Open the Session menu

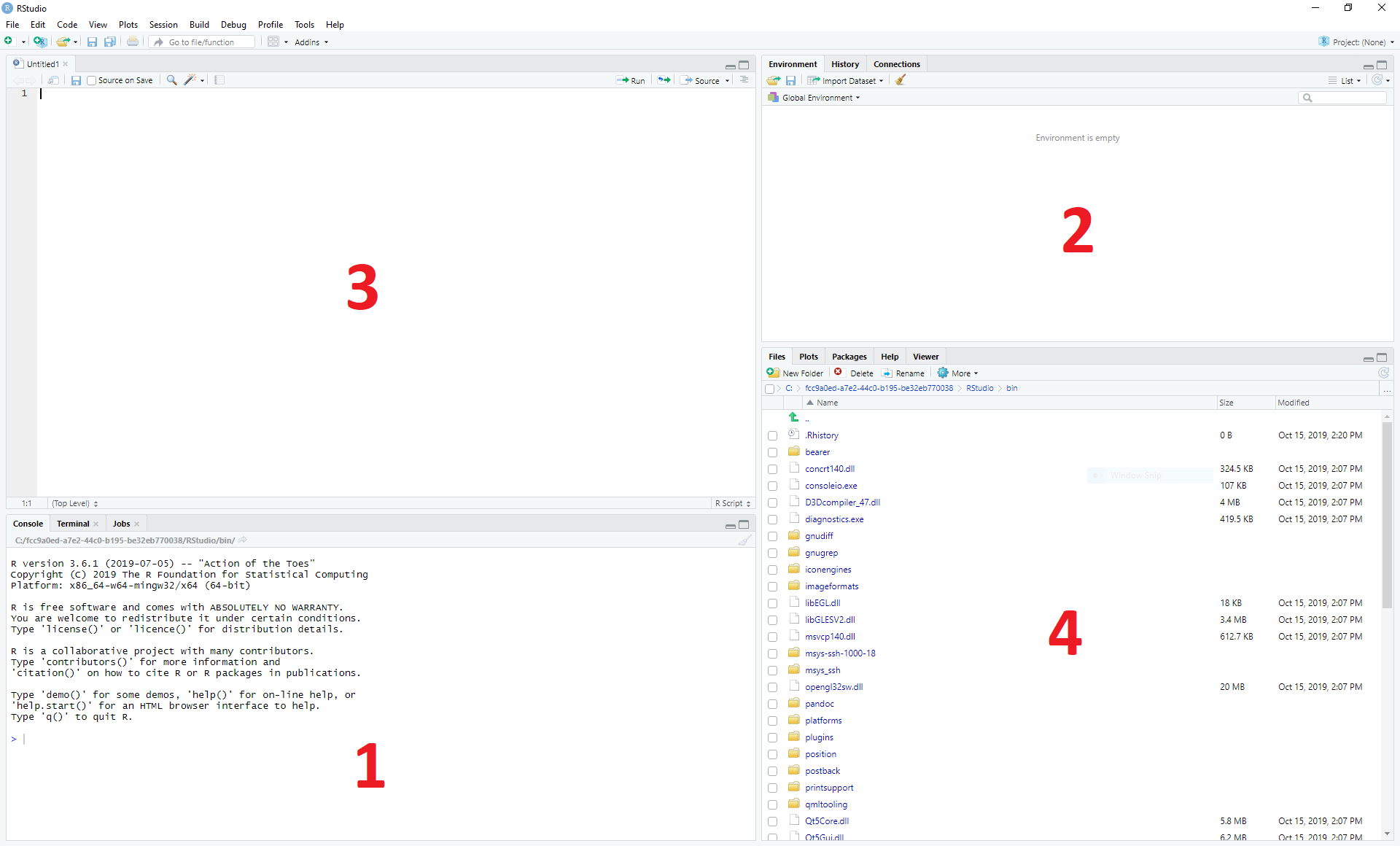click(x=163, y=24)
